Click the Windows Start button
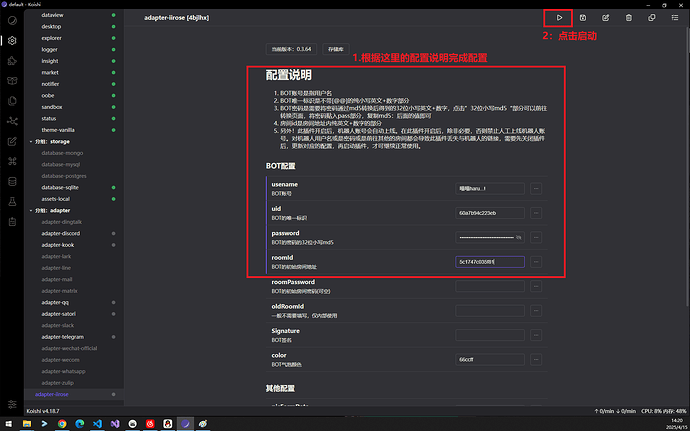Viewport: 690px width, 431px height. coord(9,424)
